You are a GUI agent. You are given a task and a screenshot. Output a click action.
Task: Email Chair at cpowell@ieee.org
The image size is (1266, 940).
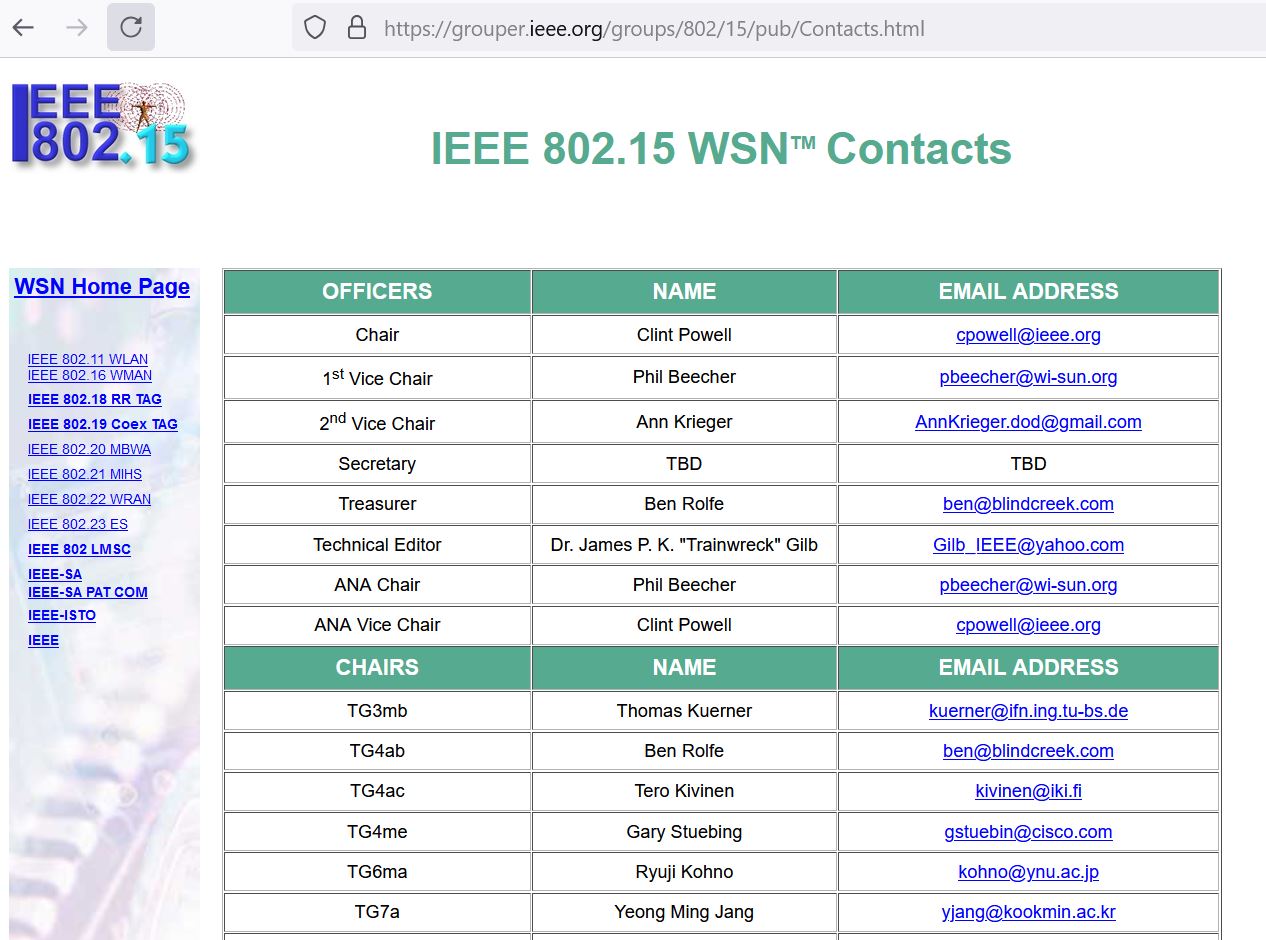click(x=1028, y=335)
